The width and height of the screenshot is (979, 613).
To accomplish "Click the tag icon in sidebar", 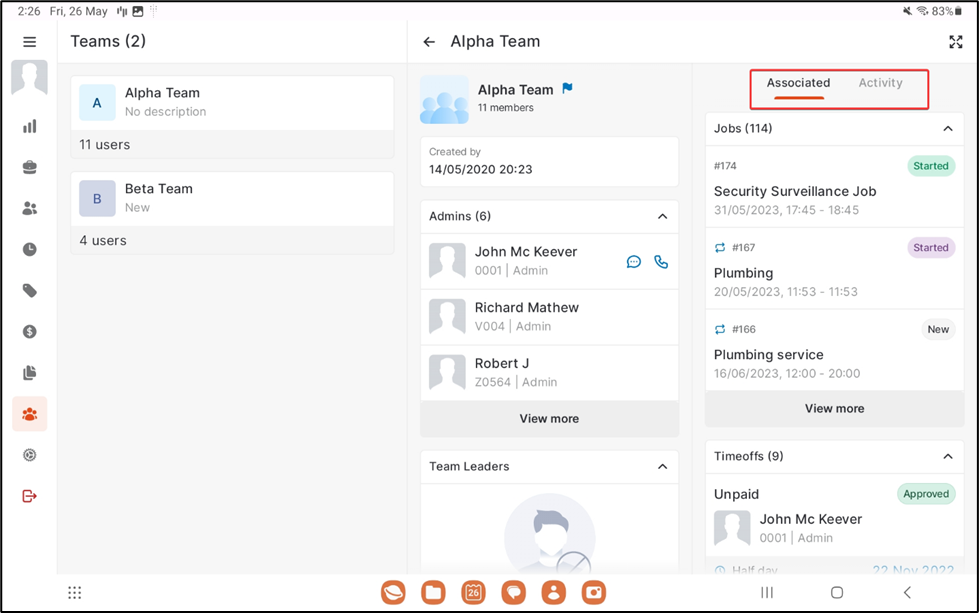I will pyautogui.click(x=30, y=291).
